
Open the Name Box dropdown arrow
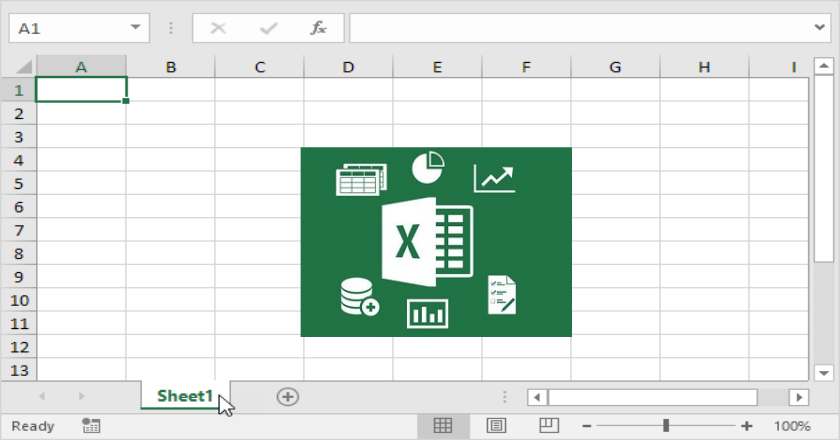coord(134,28)
